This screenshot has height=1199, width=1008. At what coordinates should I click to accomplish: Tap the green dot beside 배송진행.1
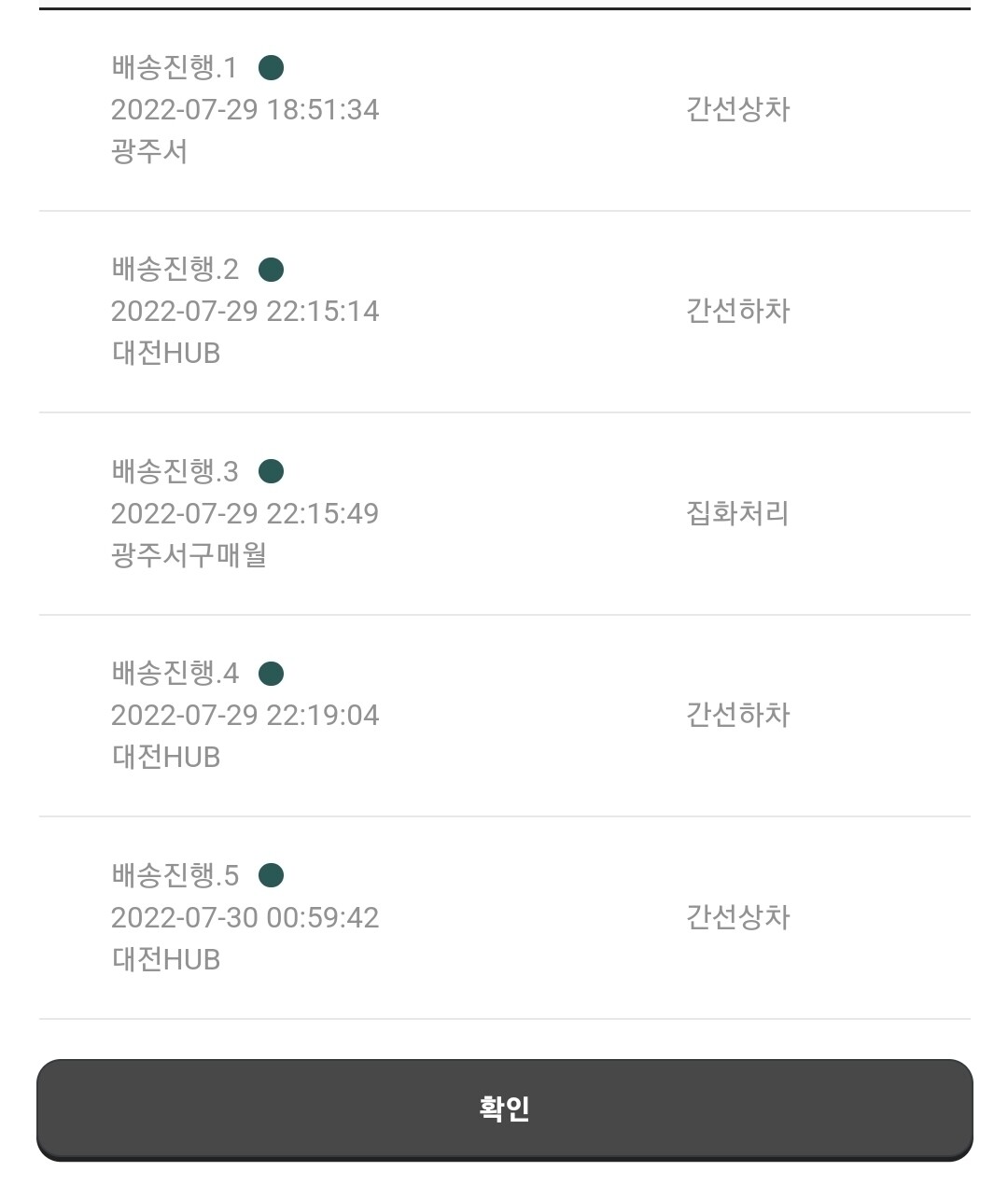pyautogui.click(x=271, y=67)
